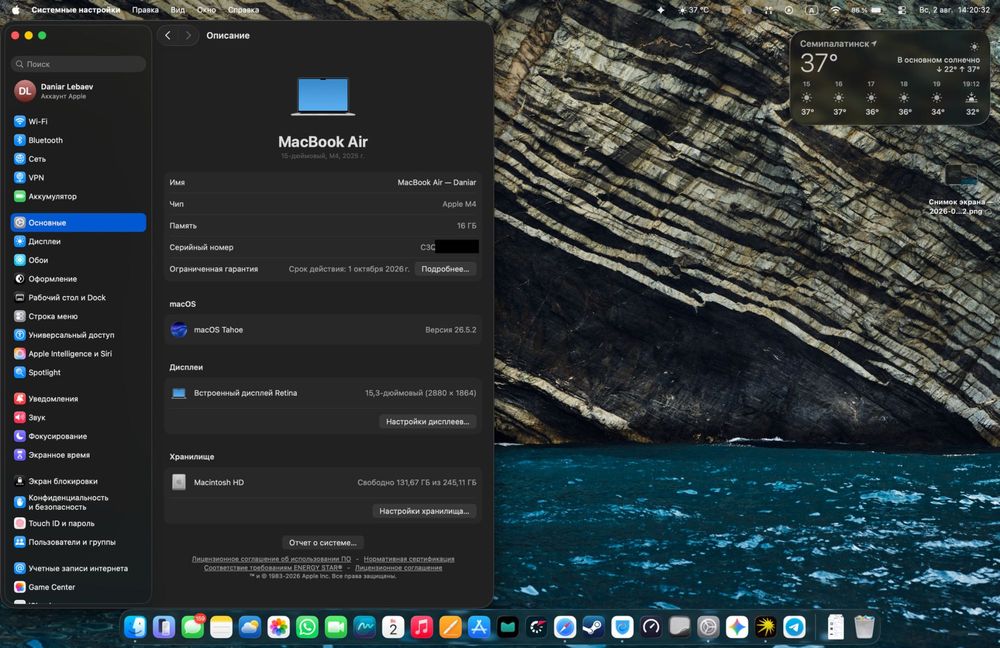
Task: Click the date and time in menu bar
Action: point(954,10)
